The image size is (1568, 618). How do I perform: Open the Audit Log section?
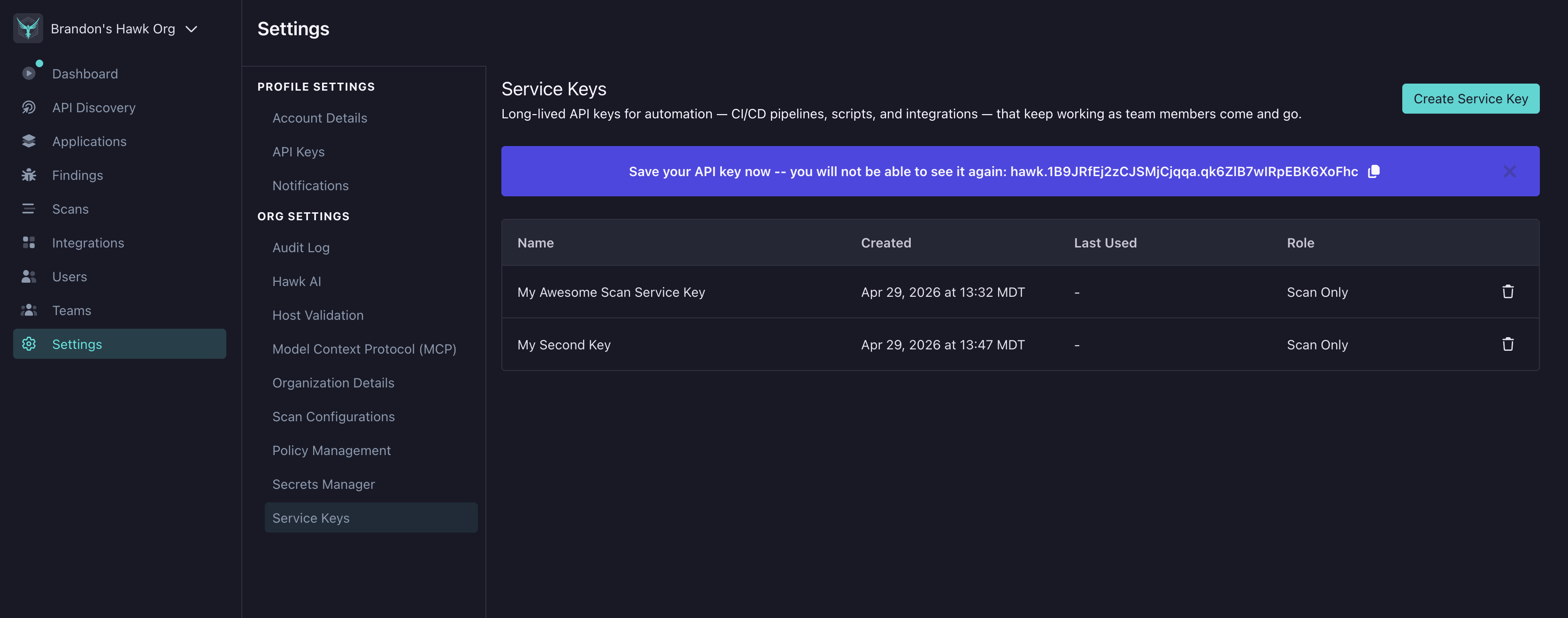(301, 248)
